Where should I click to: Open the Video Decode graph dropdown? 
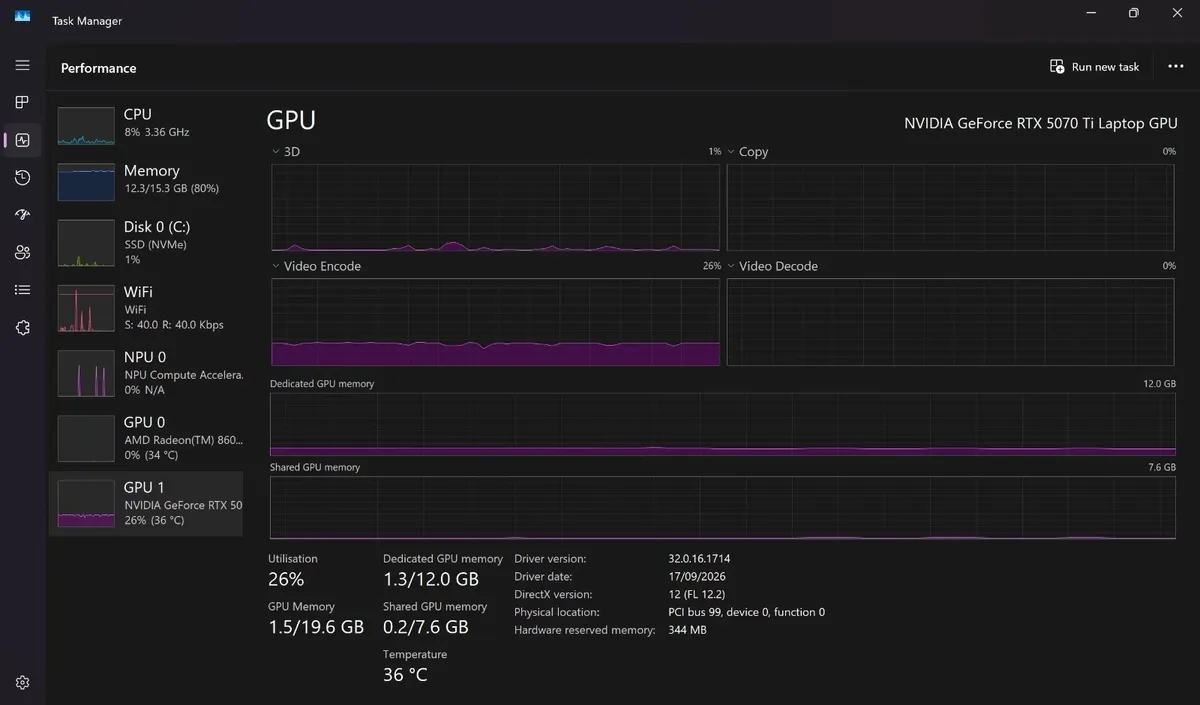tap(731, 266)
